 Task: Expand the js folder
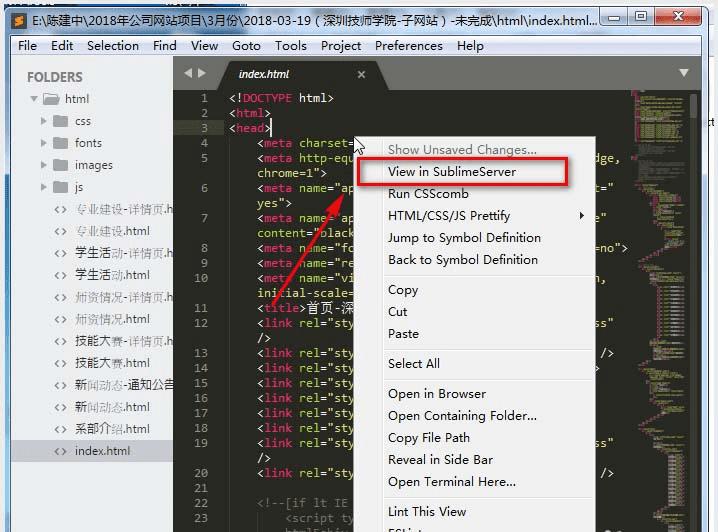(44, 187)
